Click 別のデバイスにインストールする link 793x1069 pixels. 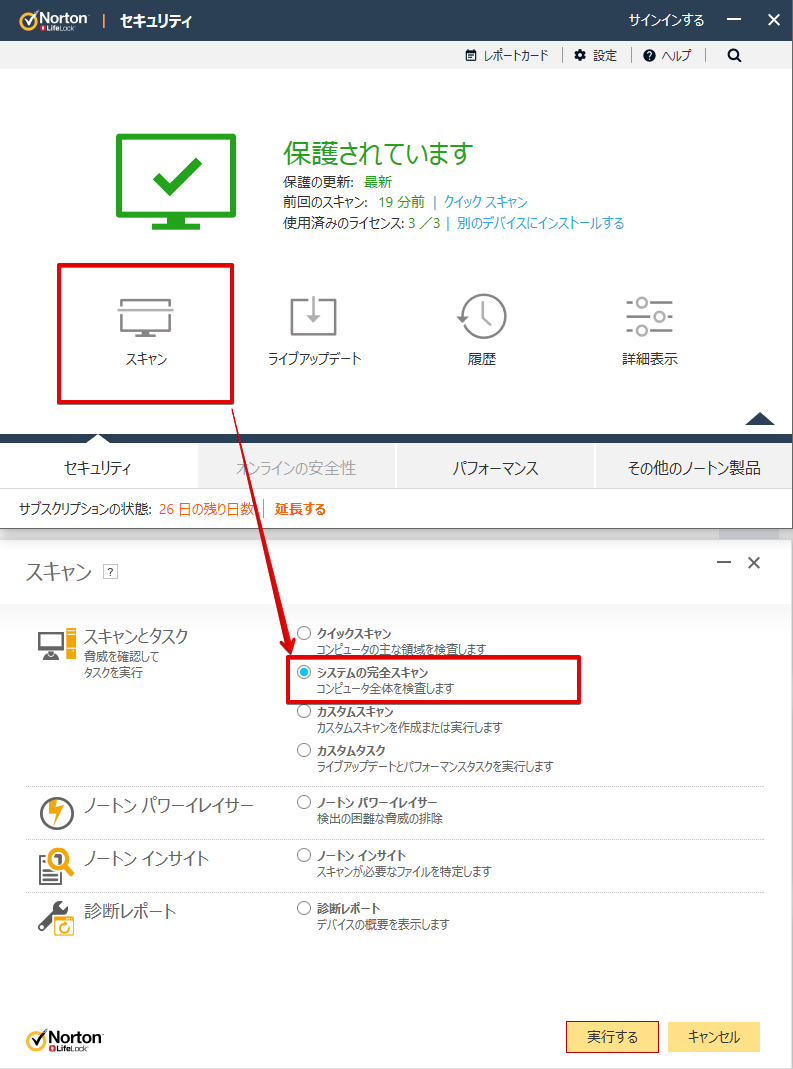click(541, 223)
